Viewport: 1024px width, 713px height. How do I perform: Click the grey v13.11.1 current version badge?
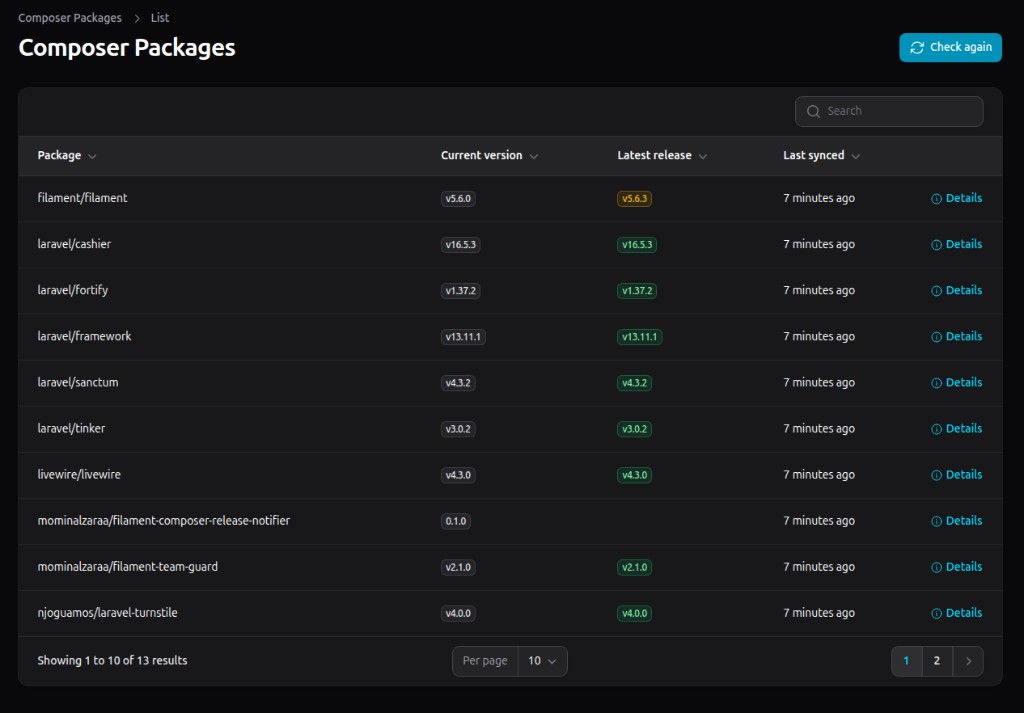coord(463,337)
